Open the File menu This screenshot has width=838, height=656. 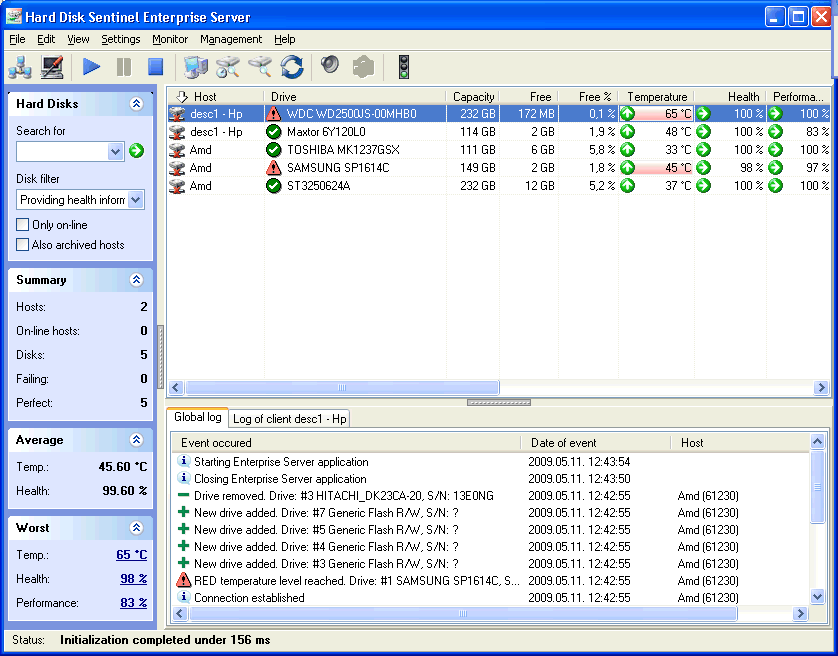(x=17, y=39)
